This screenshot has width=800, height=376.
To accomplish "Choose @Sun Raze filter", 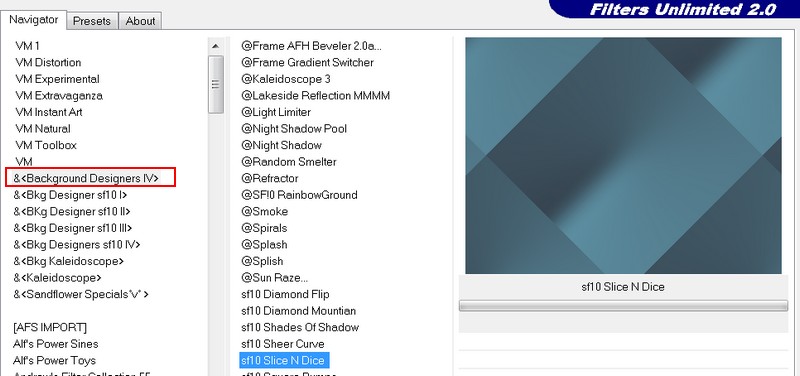I will 274,278.
